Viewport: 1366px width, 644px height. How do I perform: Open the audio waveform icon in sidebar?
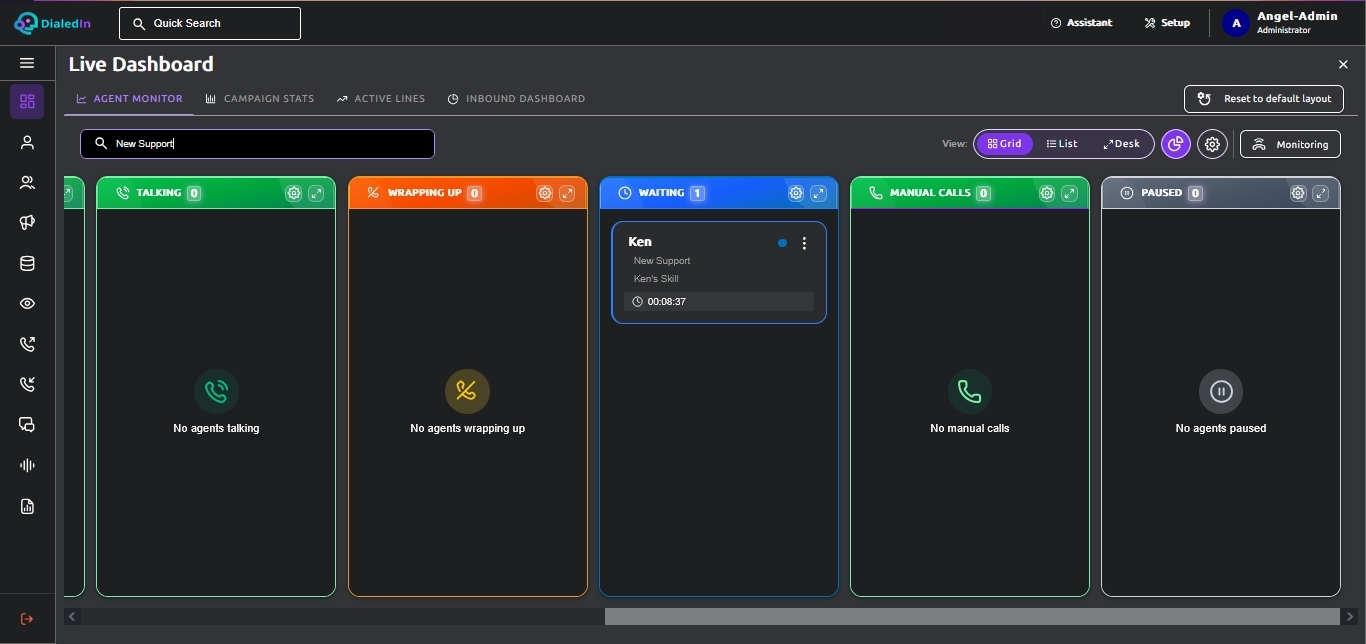coord(27,465)
